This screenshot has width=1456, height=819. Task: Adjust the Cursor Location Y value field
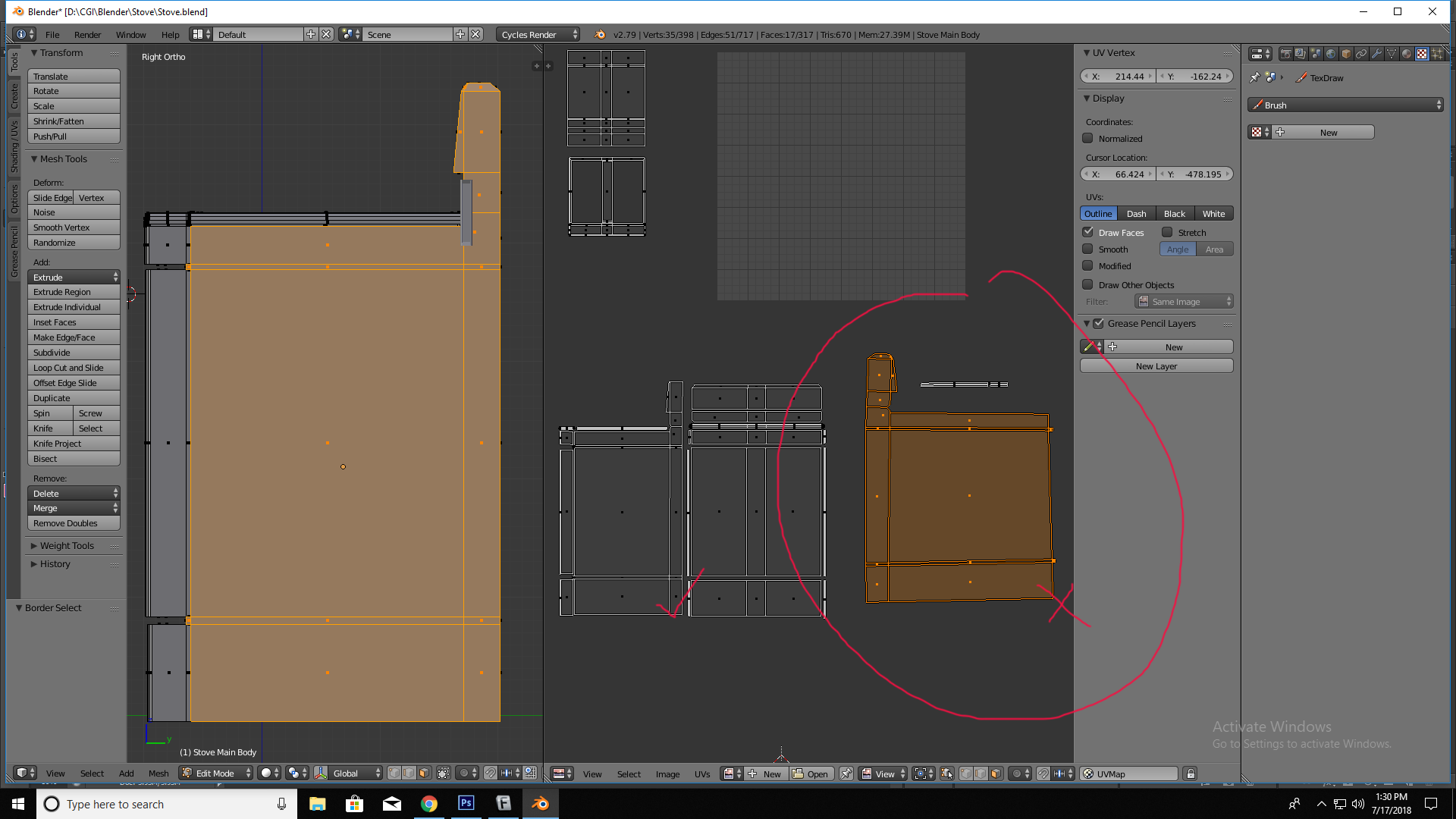1194,174
